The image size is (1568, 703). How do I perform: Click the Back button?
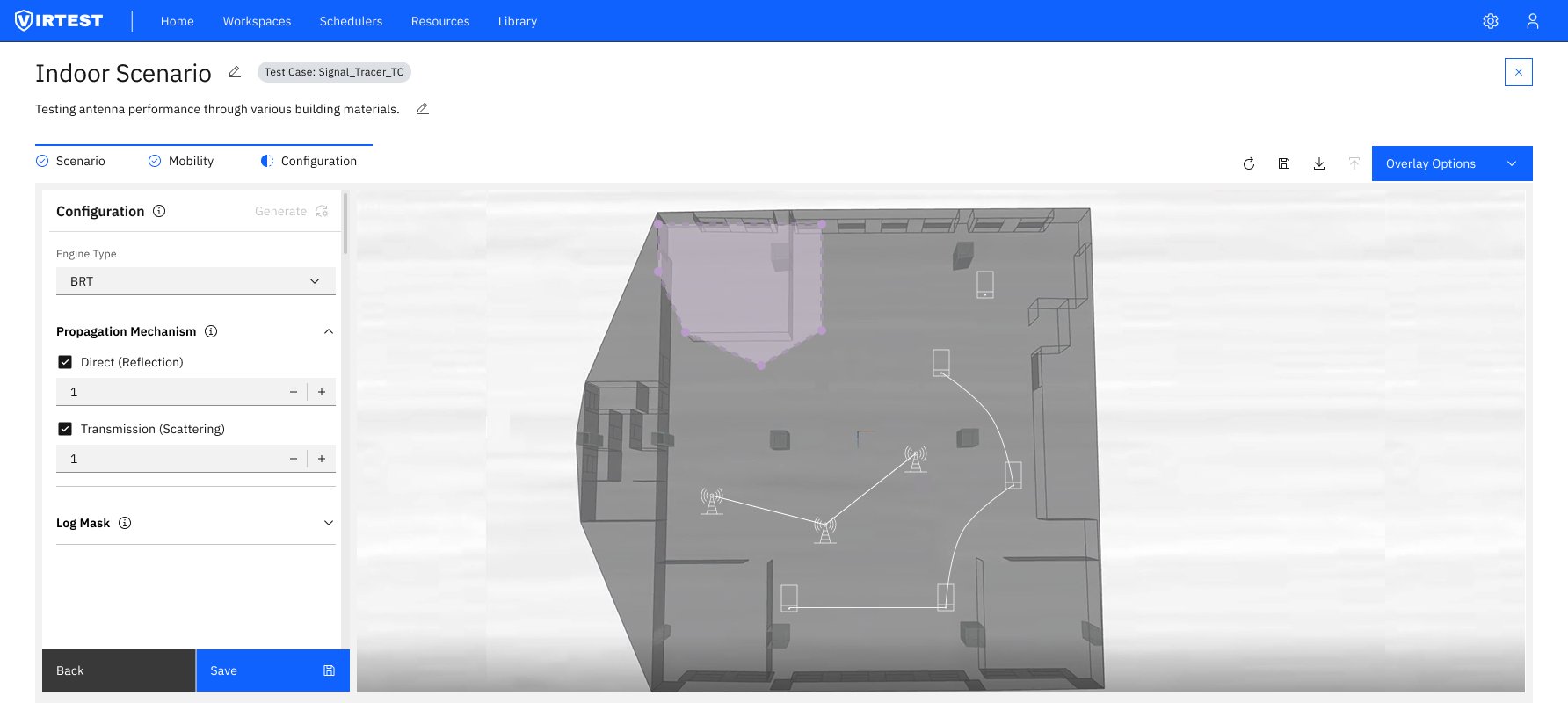pyautogui.click(x=119, y=670)
